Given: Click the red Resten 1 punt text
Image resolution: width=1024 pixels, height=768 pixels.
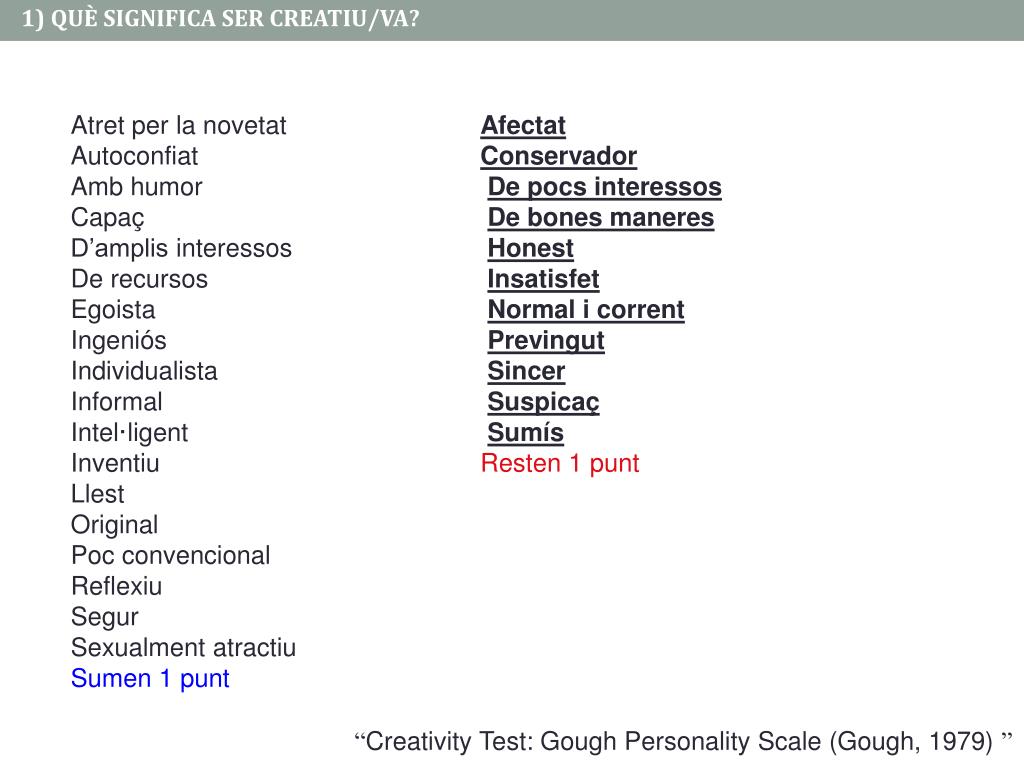Looking at the screenshot, I should click(560, 464).
